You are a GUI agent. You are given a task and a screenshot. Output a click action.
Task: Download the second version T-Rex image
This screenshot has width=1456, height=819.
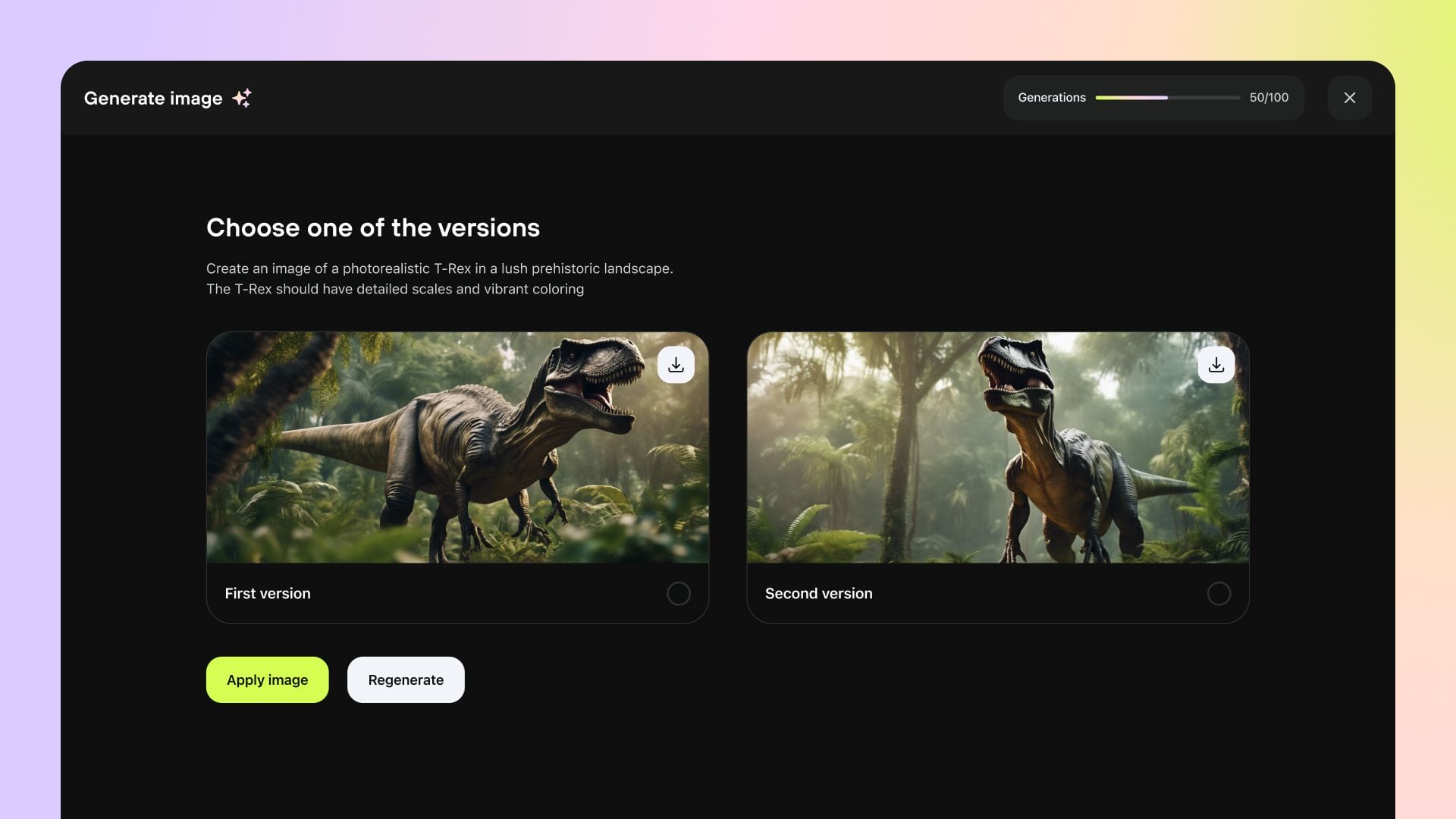click(x=1216, y=365)
